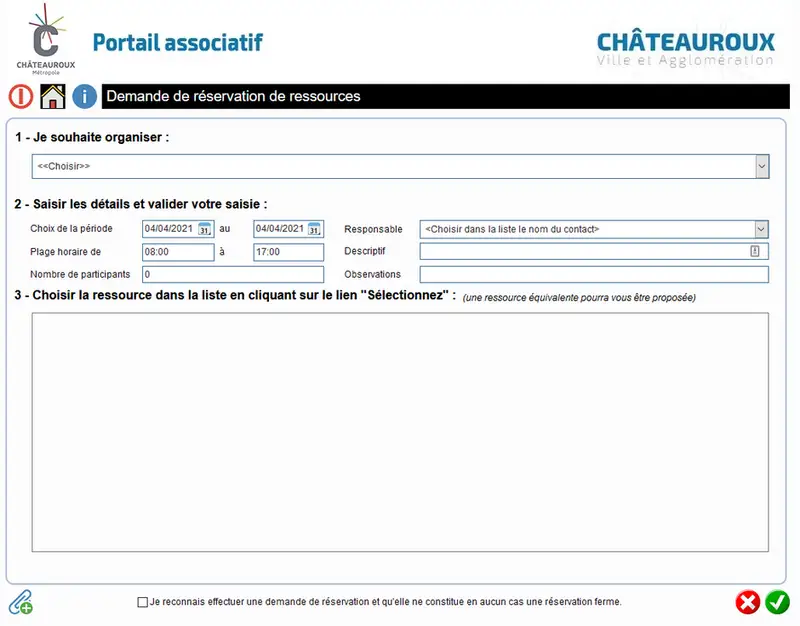Click into the Observations text field
The image size is (800, 626).
pyautogui.click(x=594, y=274)
